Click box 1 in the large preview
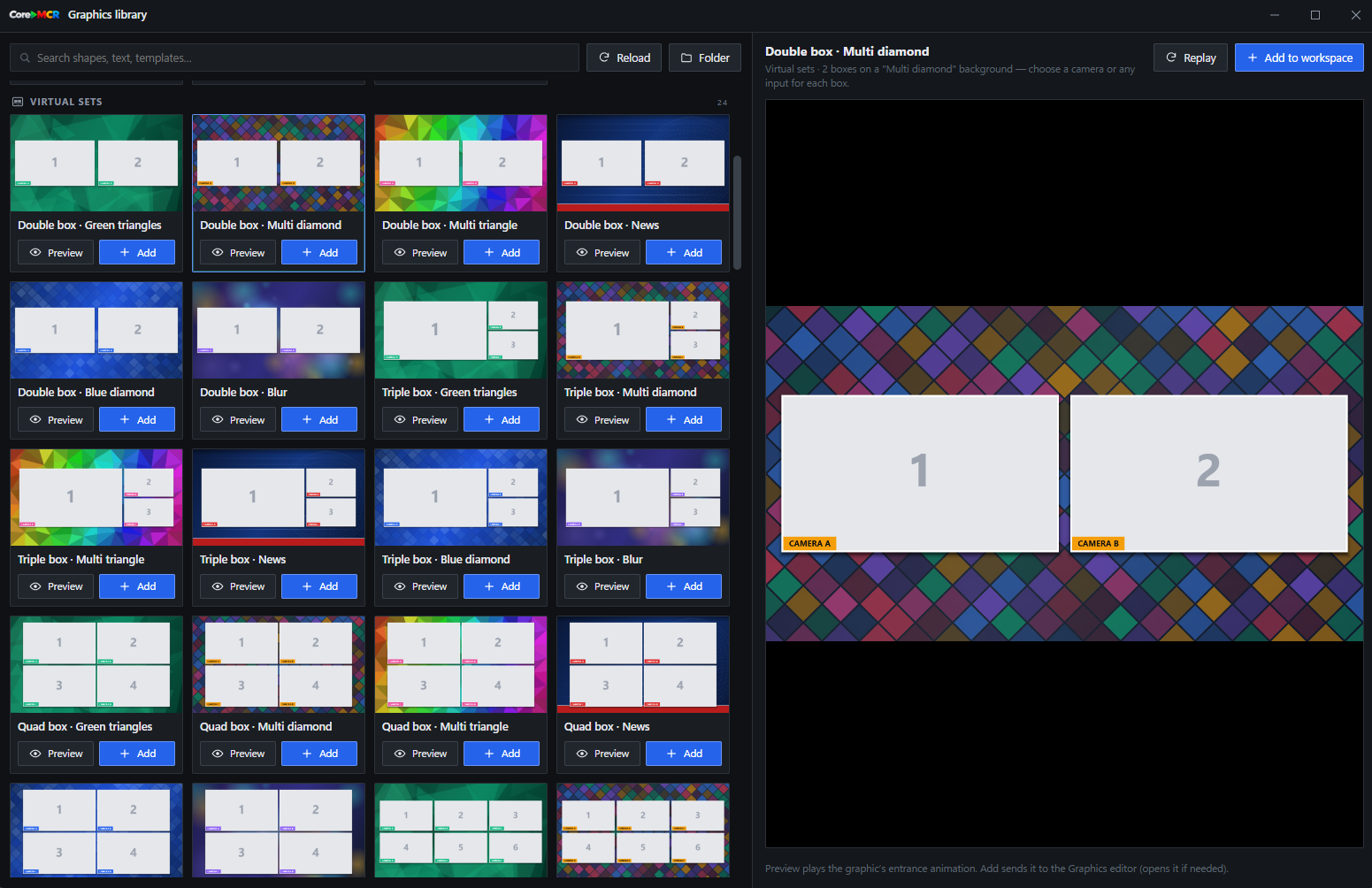 920,473
